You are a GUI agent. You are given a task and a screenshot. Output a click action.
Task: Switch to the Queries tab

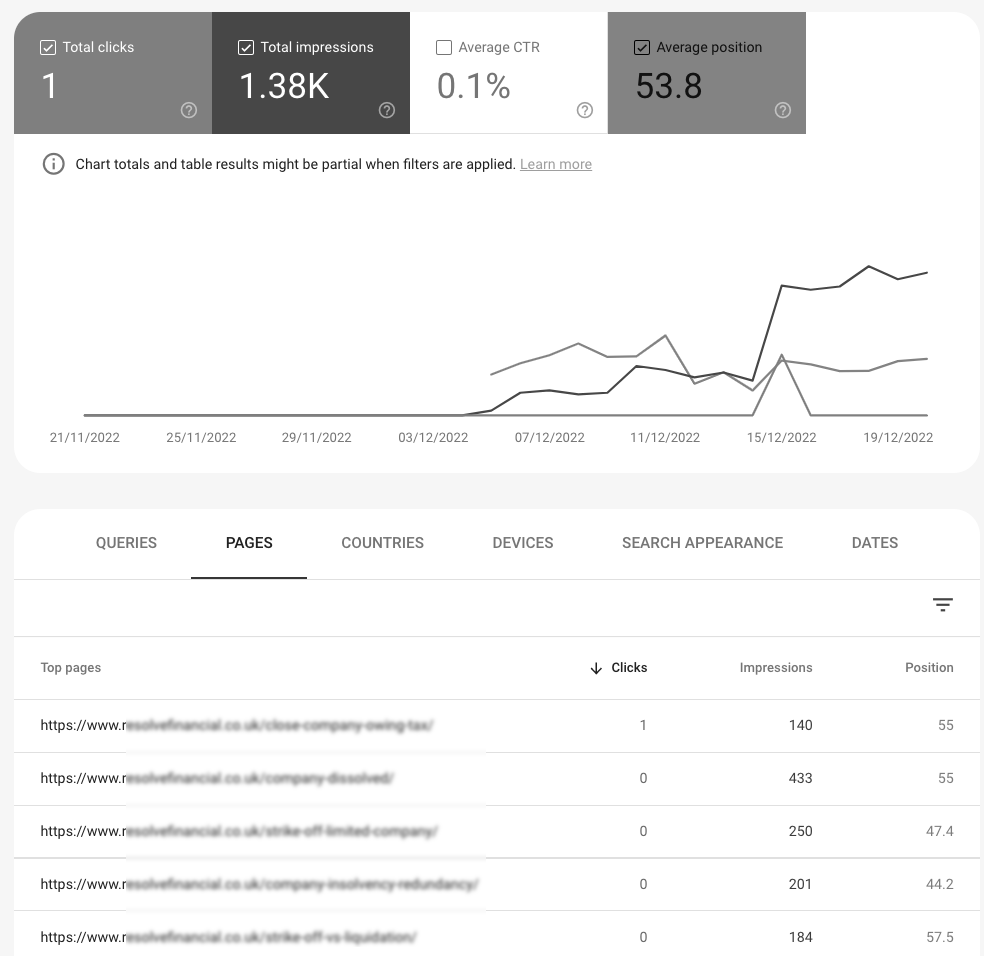pos(126,543)
